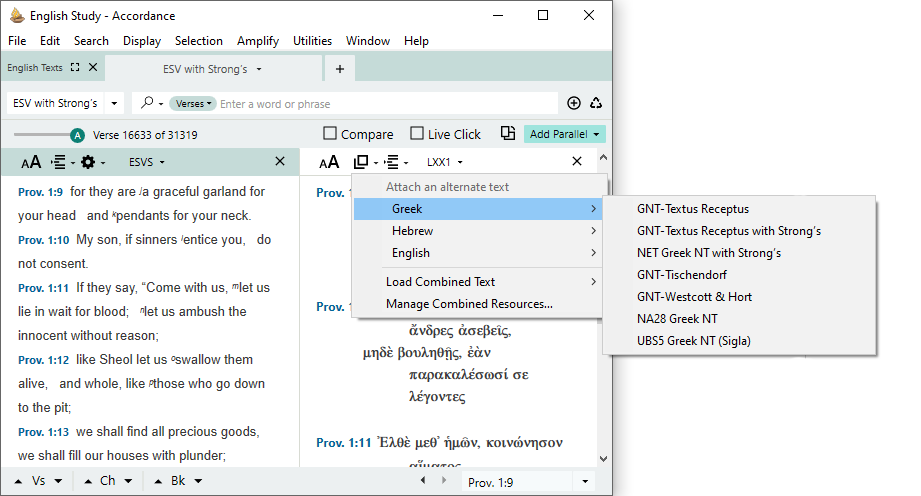
Task: Click the text size icon in LXX1 pane
Action: (329, 162)
